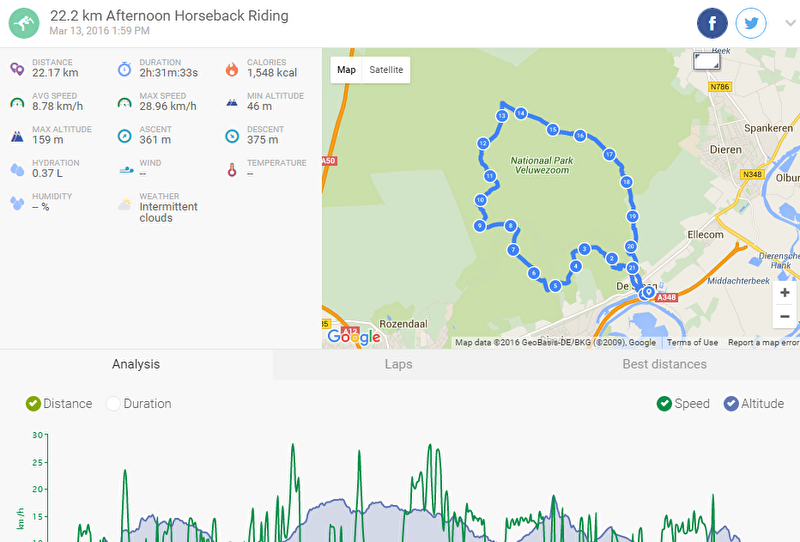The width and height of the screenshot is (800, 542).
Task: Click the Rozendaal label on map
Action: (x=404, y=324)
